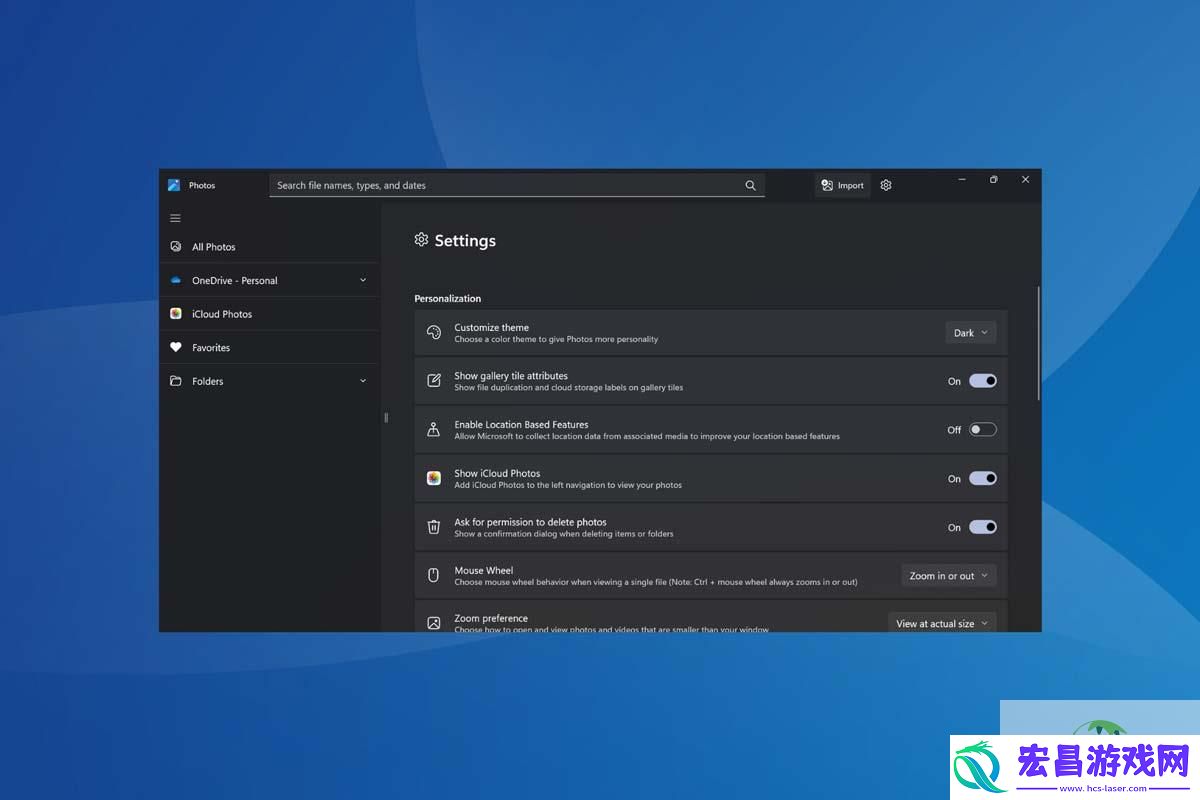1200x800 pixels.
Task: Select Folders in navigation
Action: (x=270, y=381)
